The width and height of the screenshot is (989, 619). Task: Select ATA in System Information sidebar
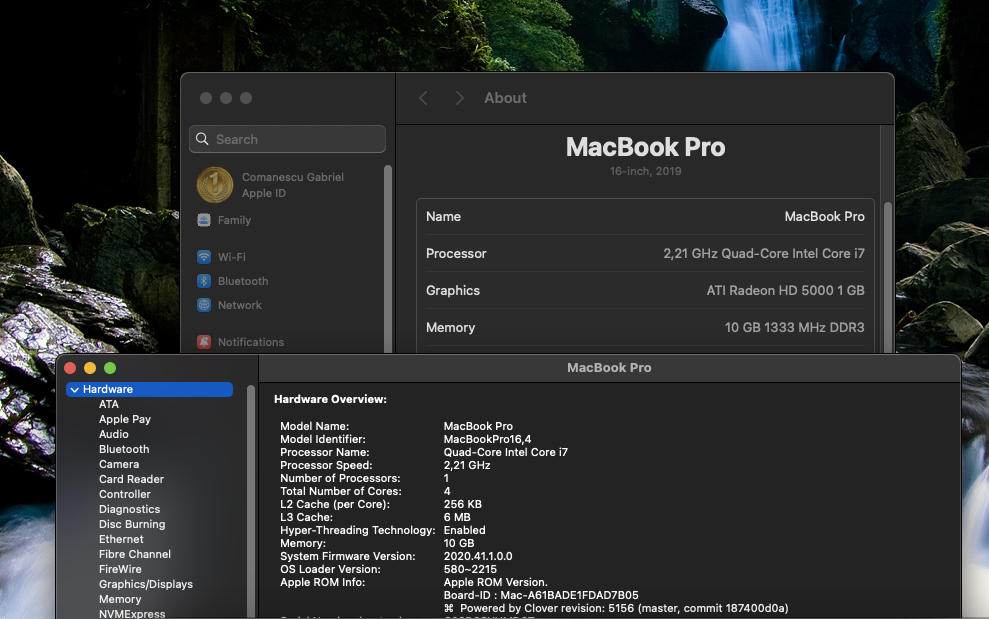tap(108, 404)
